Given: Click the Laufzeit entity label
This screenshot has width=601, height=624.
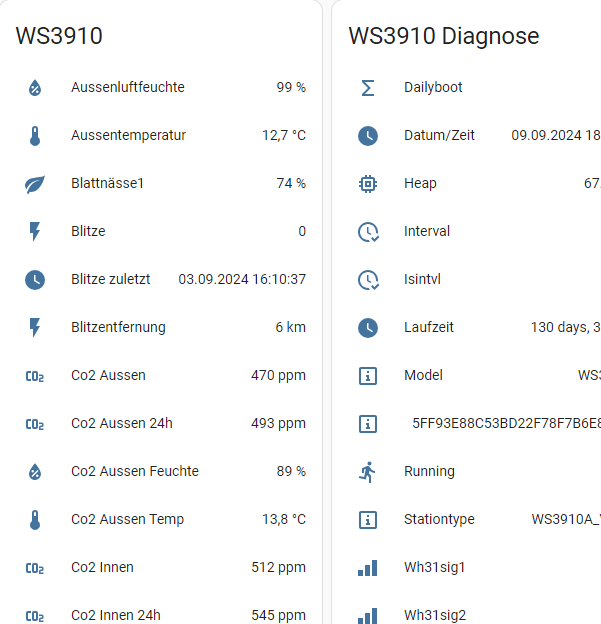Looking at the screenshot, I should pos(430,328).
